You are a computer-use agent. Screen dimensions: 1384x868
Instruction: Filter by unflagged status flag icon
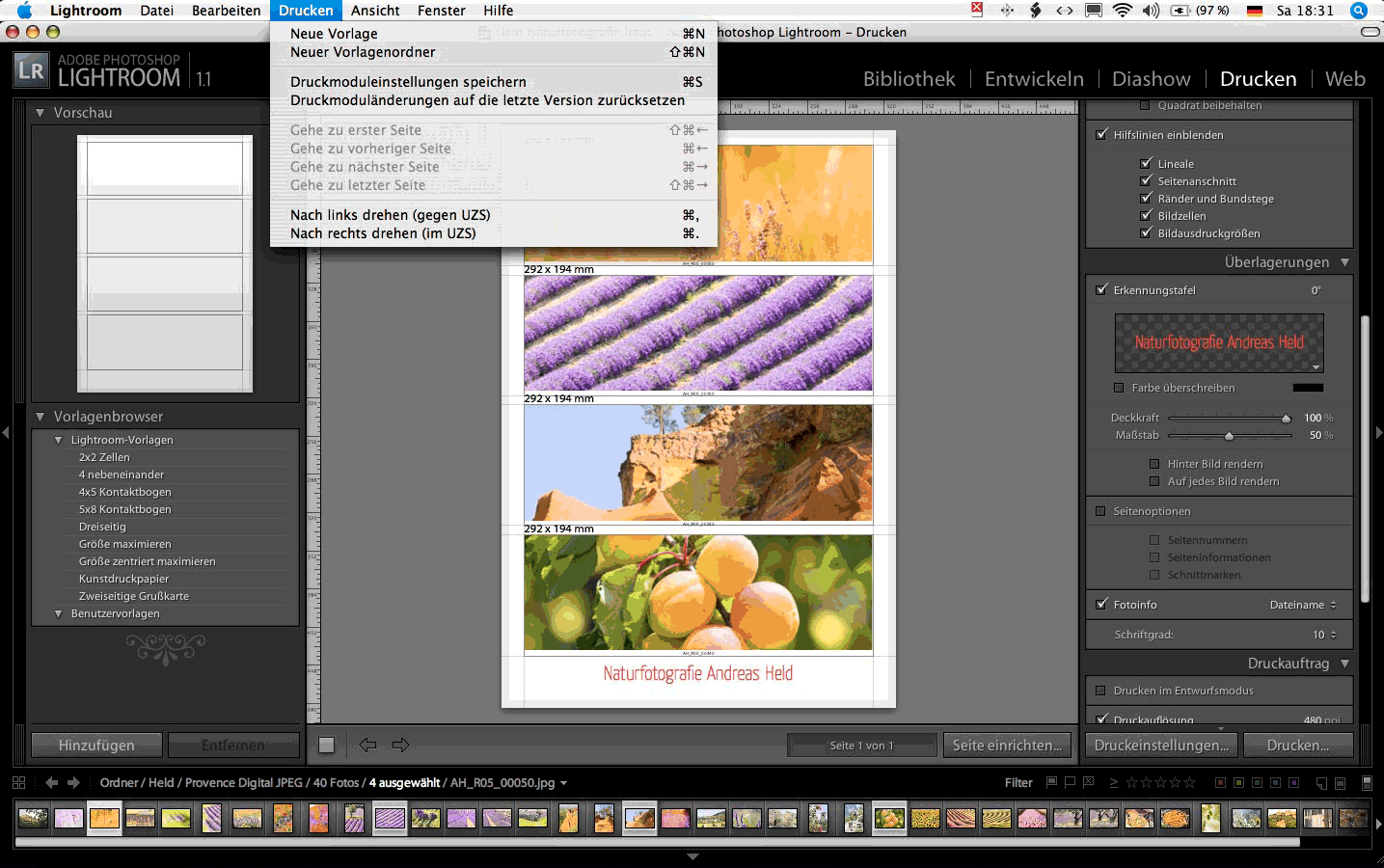tap(1070, 782)
